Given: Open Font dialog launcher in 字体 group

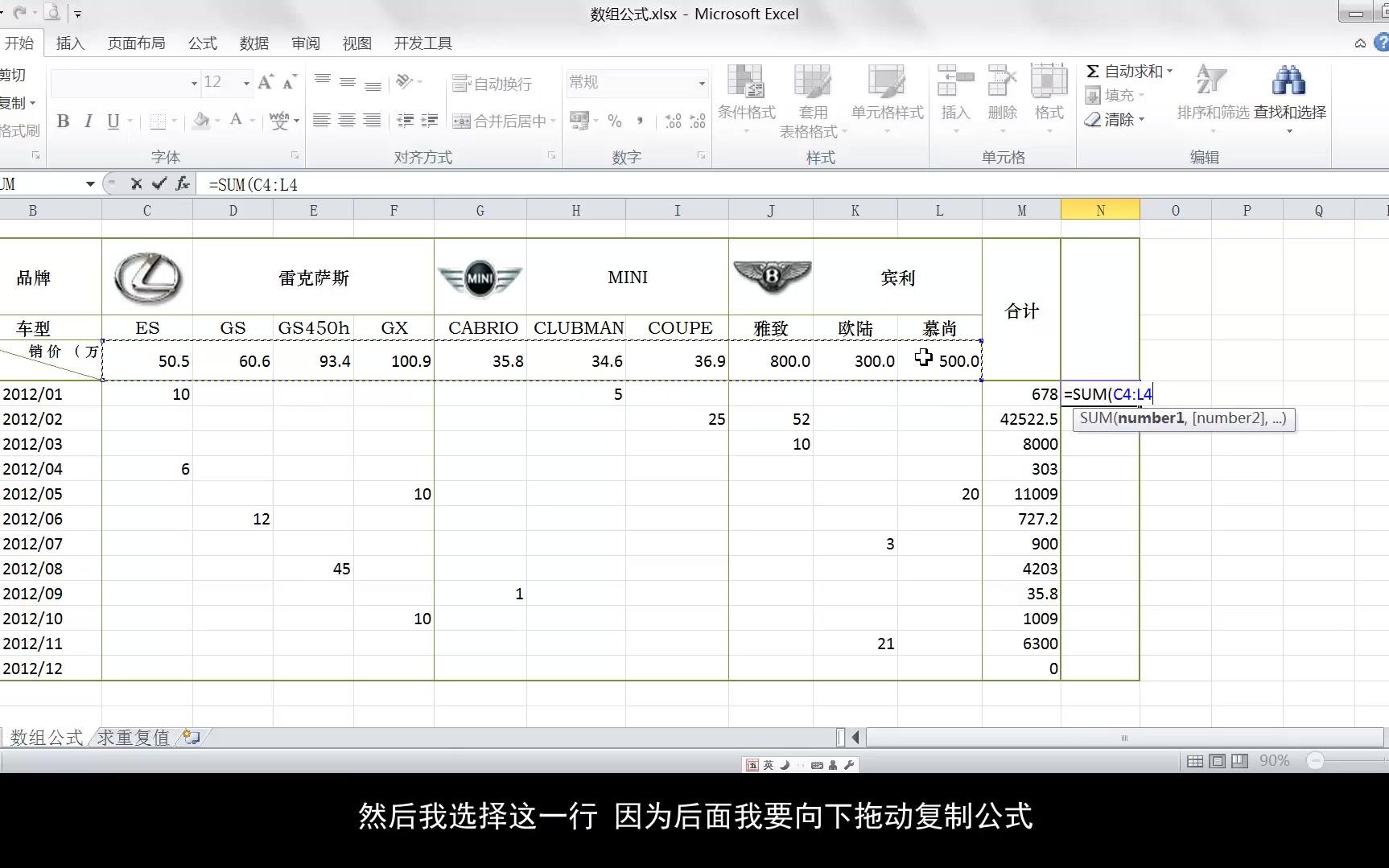Looking at the screenshot, I should 295,156.
